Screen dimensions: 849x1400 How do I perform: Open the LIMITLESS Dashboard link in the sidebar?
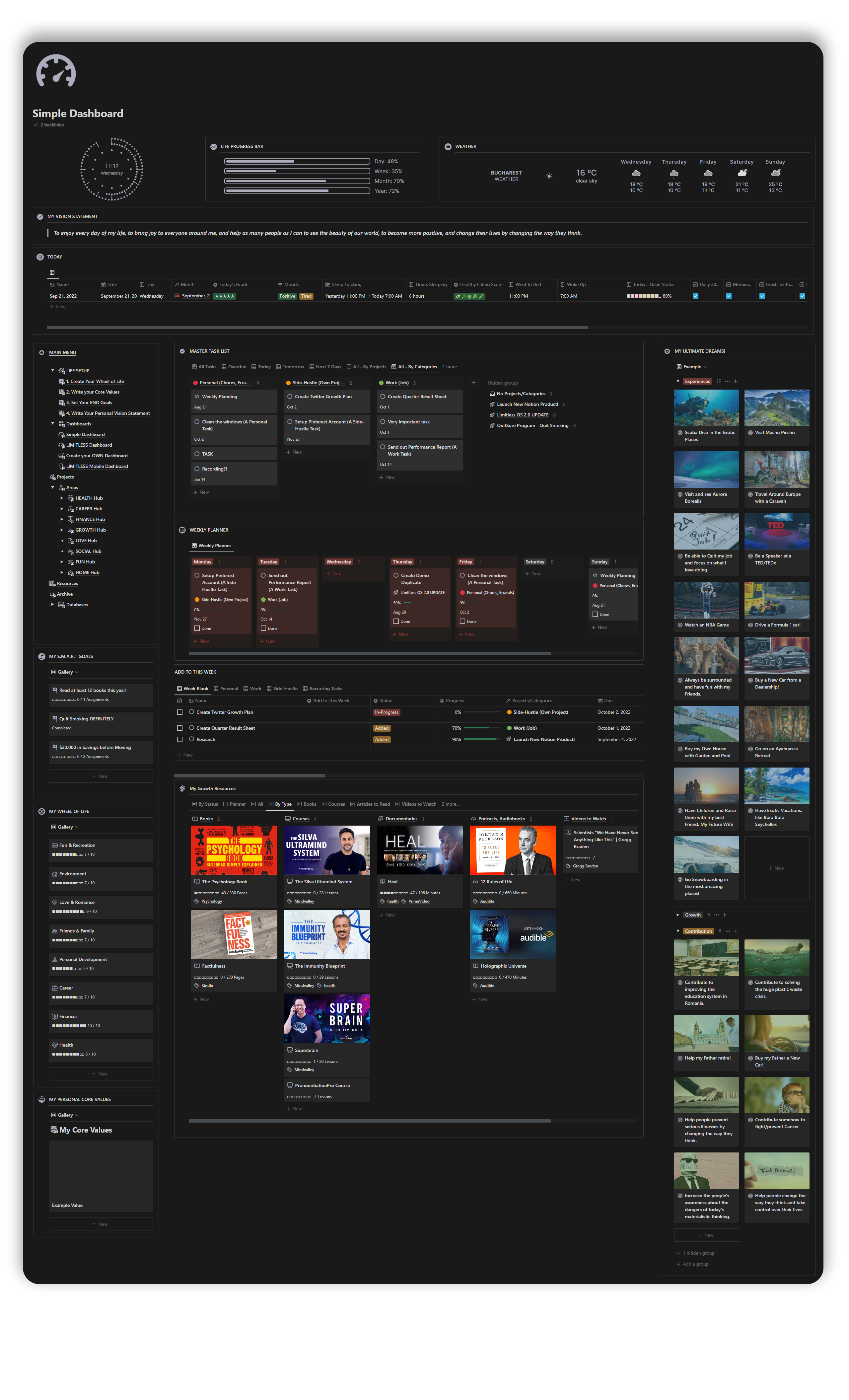pos(89,445)
